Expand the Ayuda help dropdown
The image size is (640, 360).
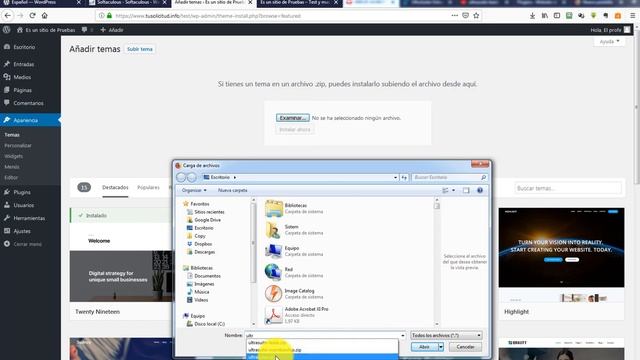coord(609,42)
